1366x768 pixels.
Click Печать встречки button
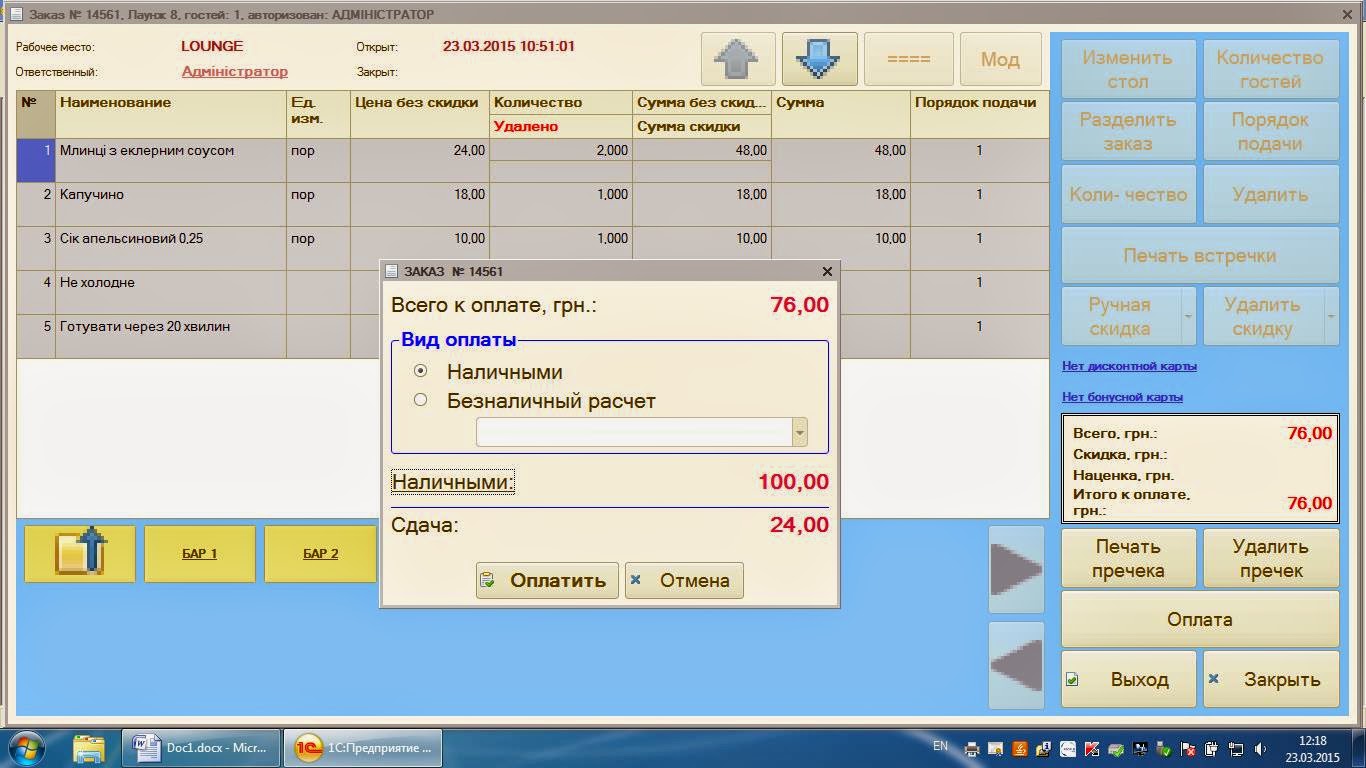point(1199,255)
